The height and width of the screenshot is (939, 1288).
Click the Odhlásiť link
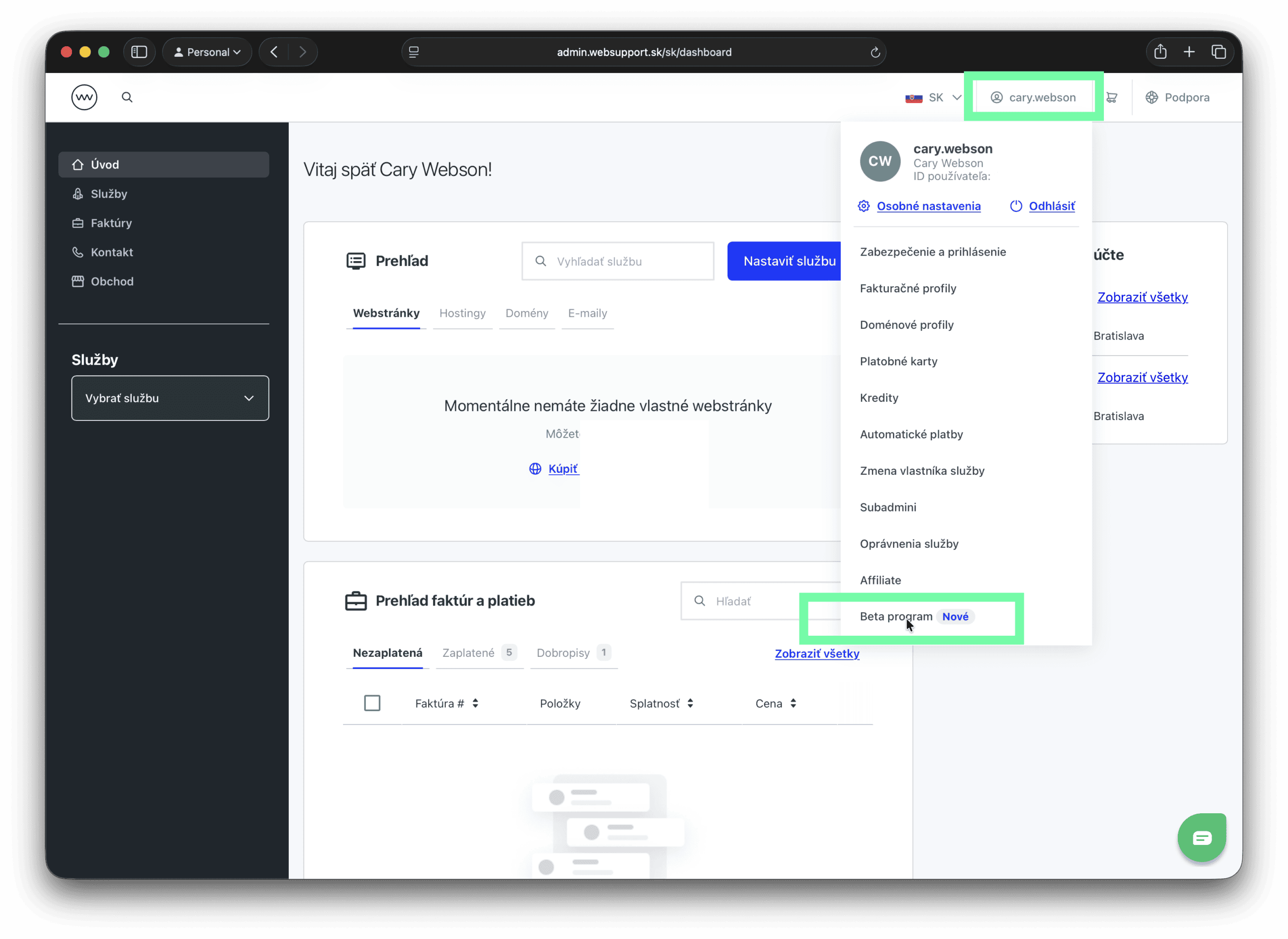[1052, 206]
